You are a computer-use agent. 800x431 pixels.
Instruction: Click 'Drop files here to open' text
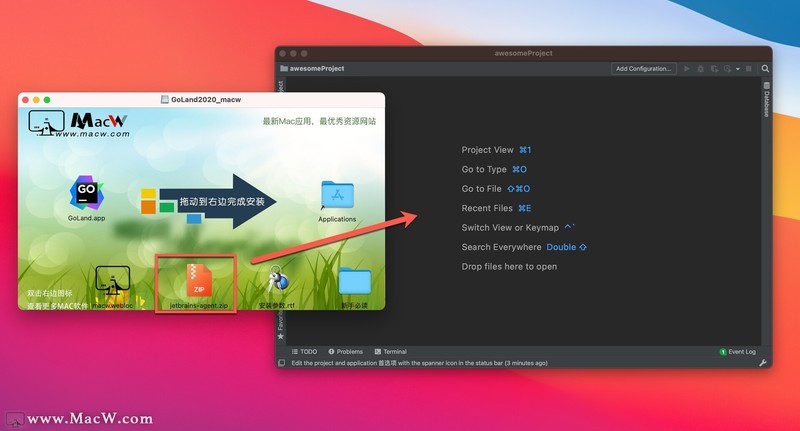(509, 266)
